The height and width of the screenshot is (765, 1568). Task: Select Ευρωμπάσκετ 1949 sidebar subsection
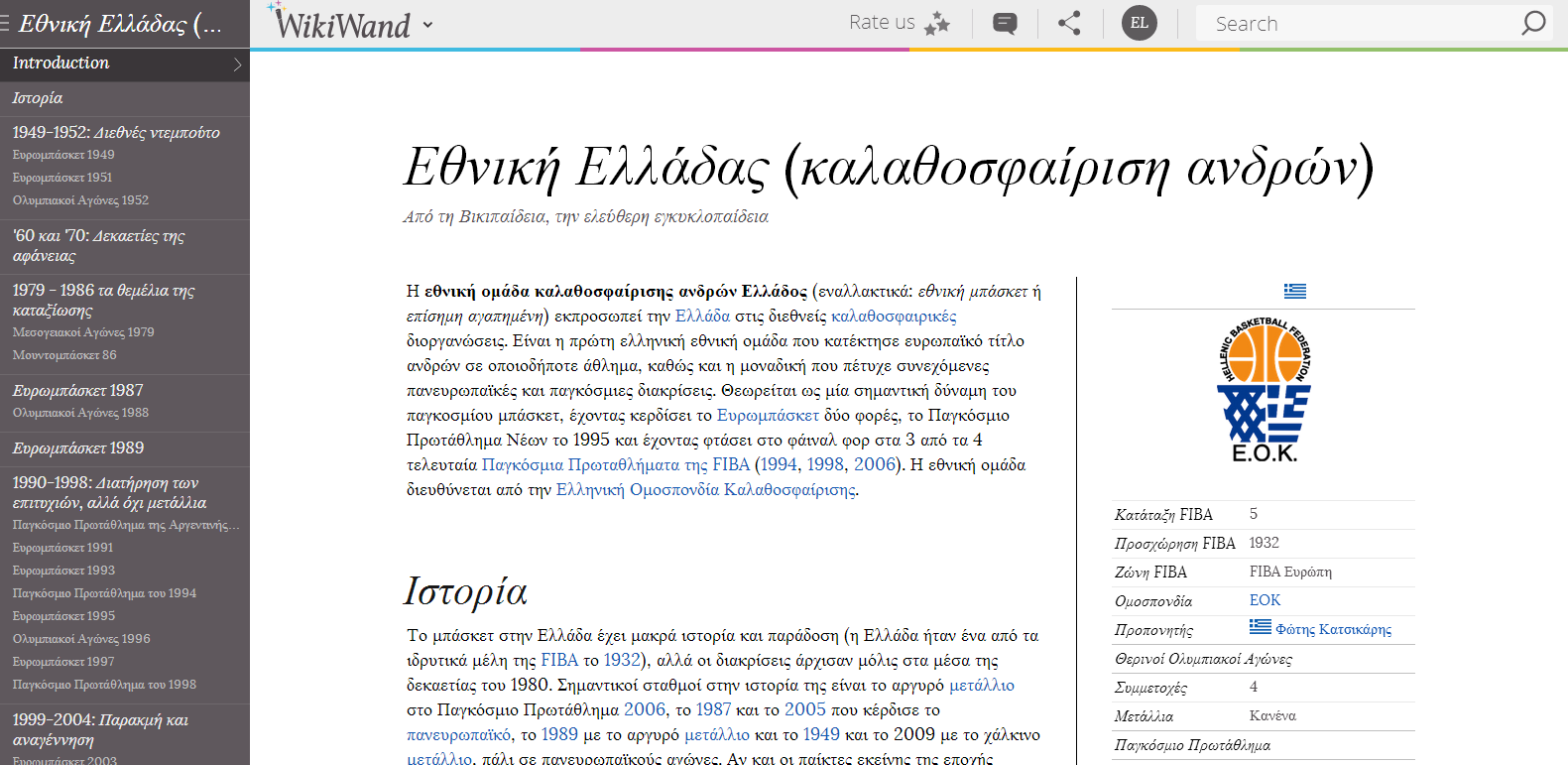point(63,155)
